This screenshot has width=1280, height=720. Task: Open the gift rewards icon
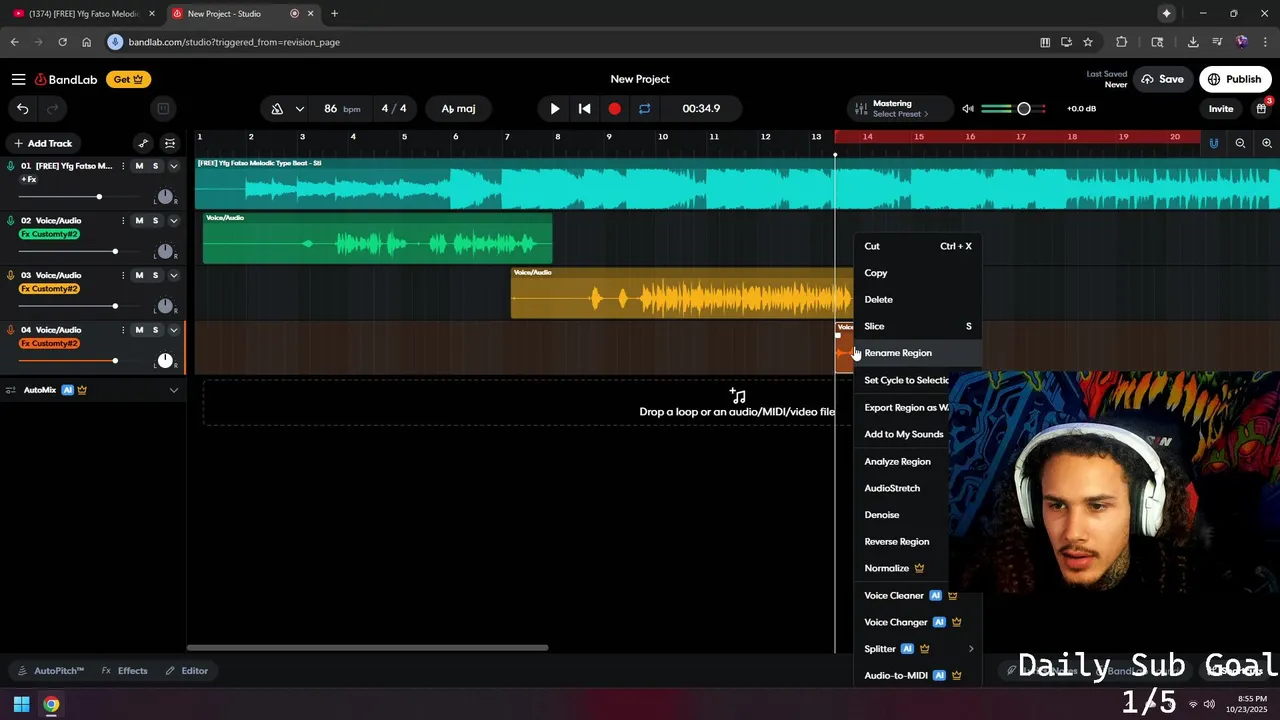1262,108
